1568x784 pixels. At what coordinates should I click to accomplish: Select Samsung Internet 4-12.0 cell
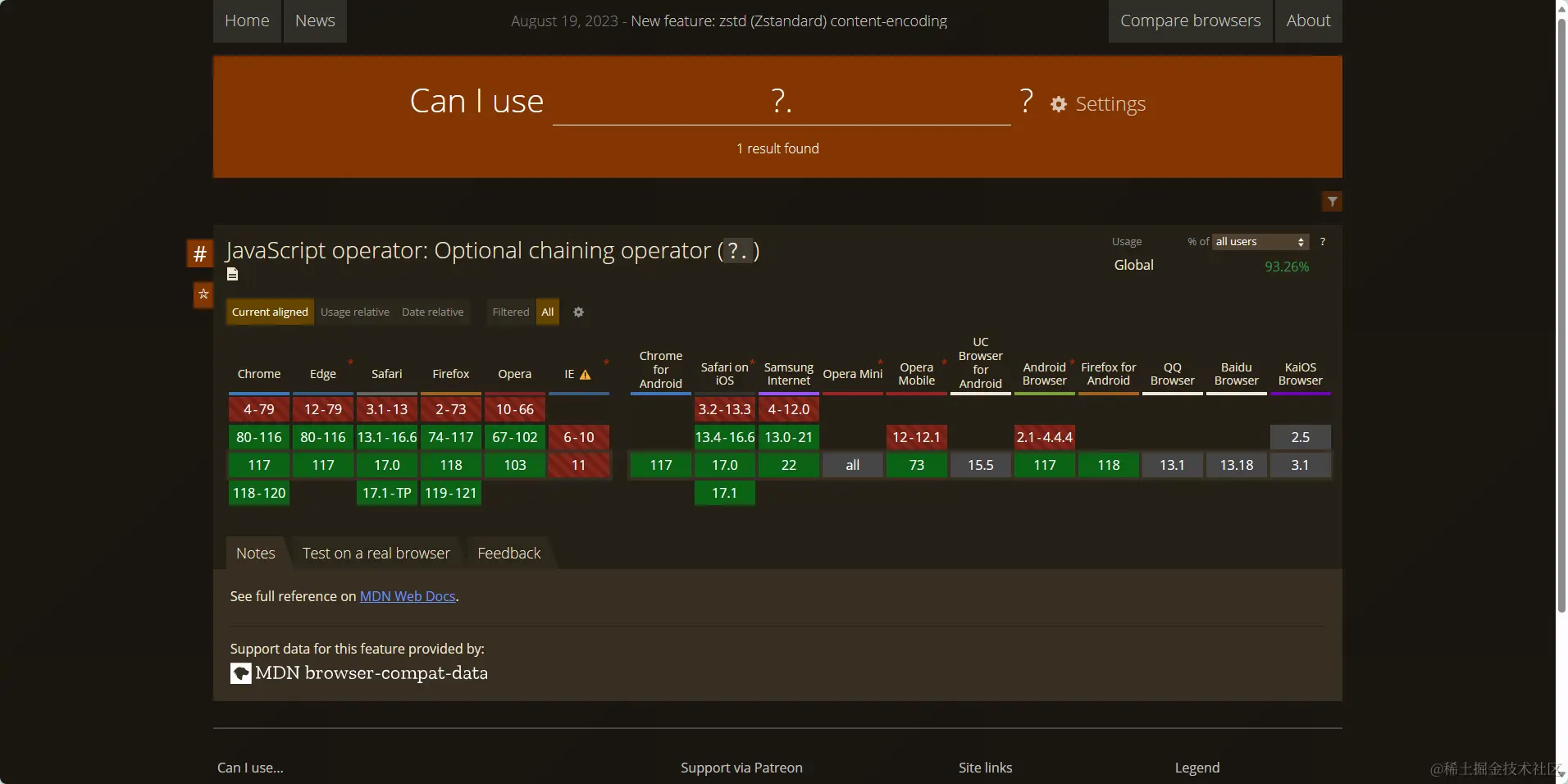point(789,409)
